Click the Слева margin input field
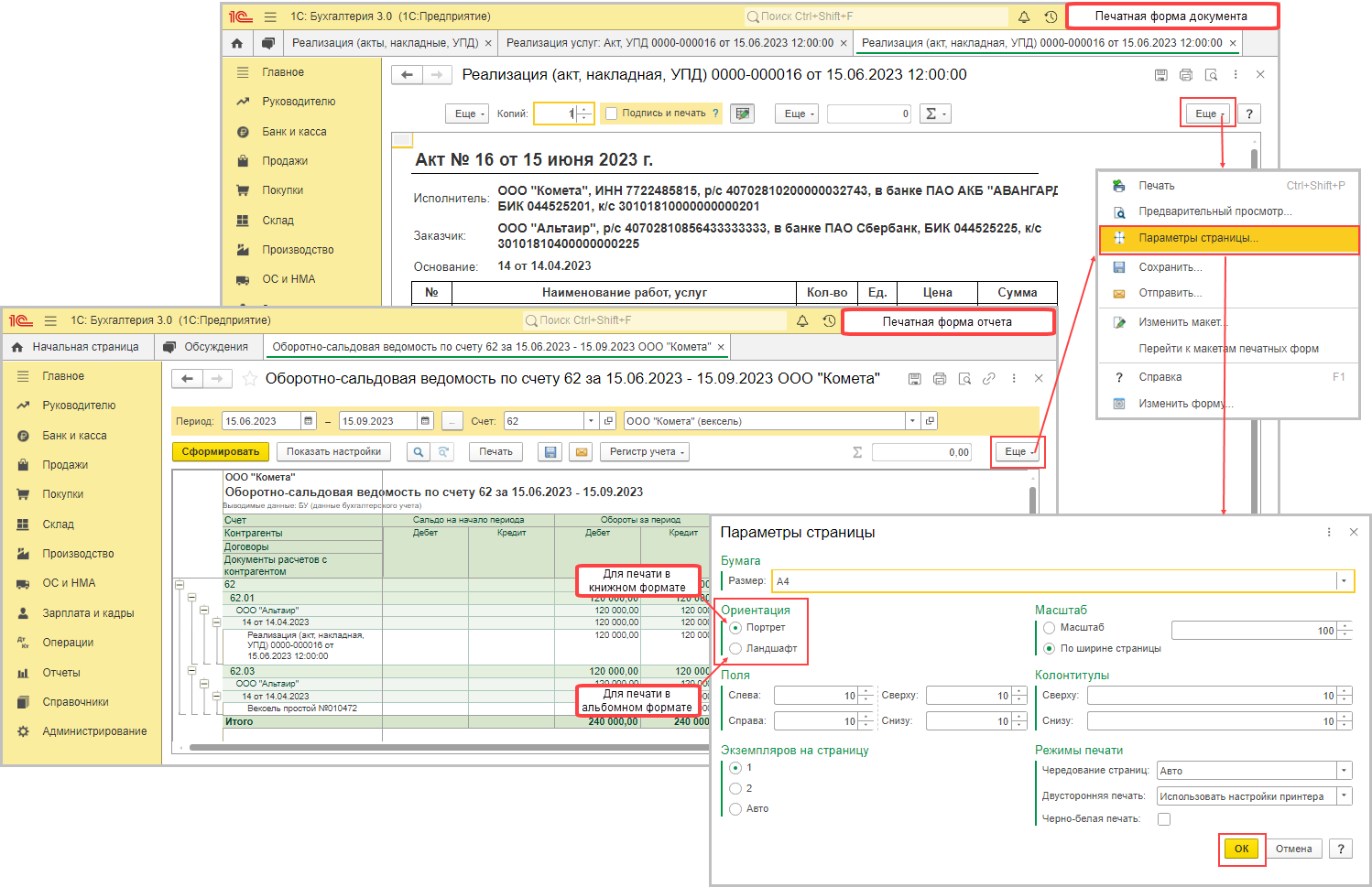The height and width of the screenshot is (887, 1372). pyautogui.click(x=815, y=696)
